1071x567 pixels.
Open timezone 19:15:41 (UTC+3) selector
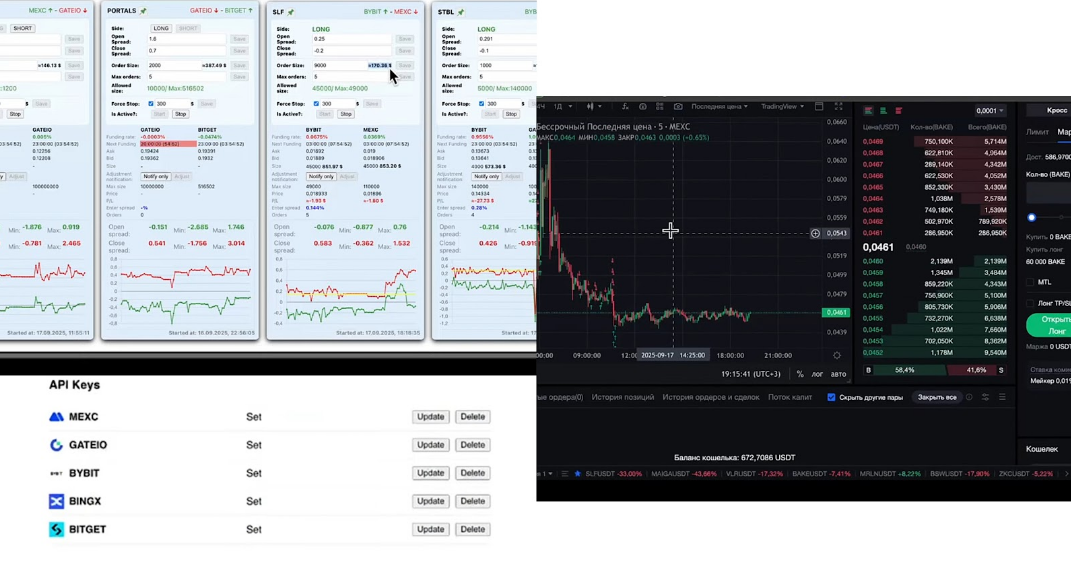pyautogui.click(x=751, y=374)
